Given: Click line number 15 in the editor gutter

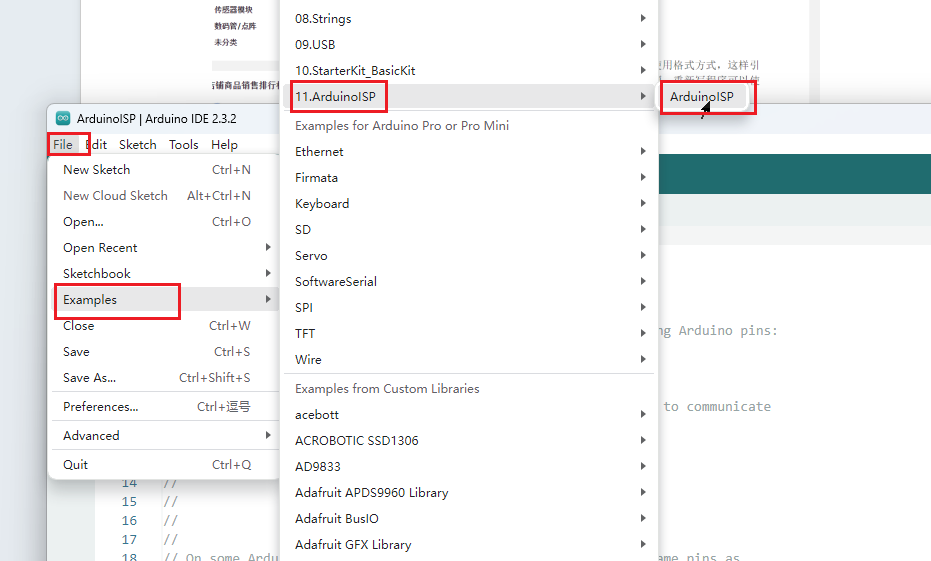Looking at the screenshot, I should click(x=130, y=502).
